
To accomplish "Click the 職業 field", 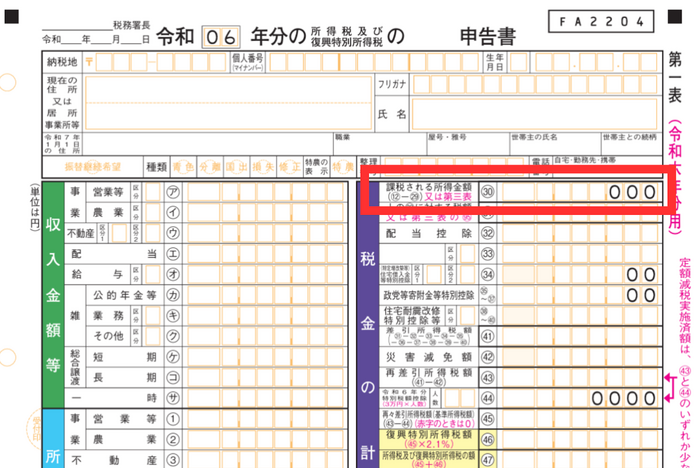I will click(x=380, y=144).
